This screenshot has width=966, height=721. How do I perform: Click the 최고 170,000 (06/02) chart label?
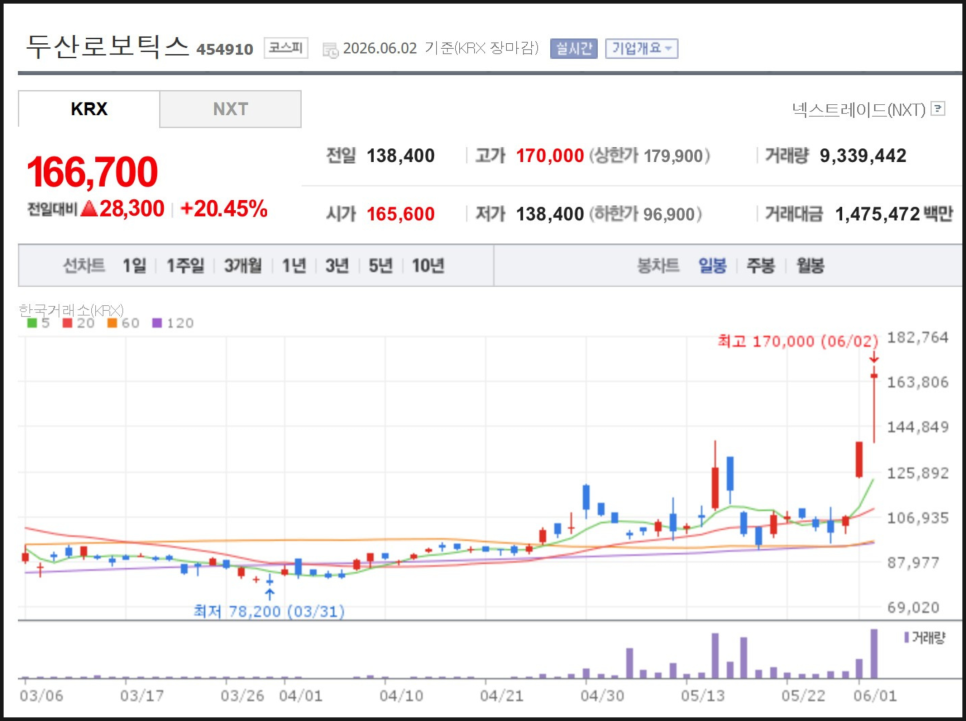(x=798, y=341)
